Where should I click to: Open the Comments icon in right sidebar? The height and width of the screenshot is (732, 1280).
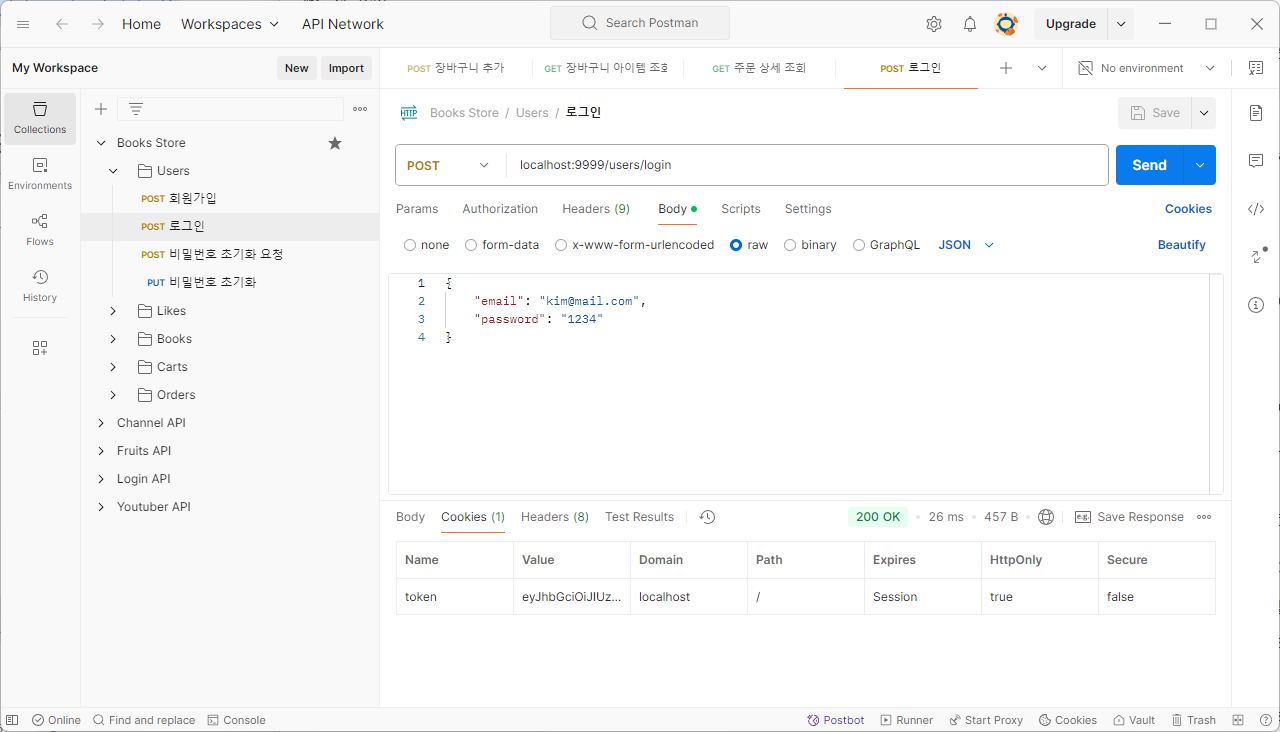tap(1256, 161)
